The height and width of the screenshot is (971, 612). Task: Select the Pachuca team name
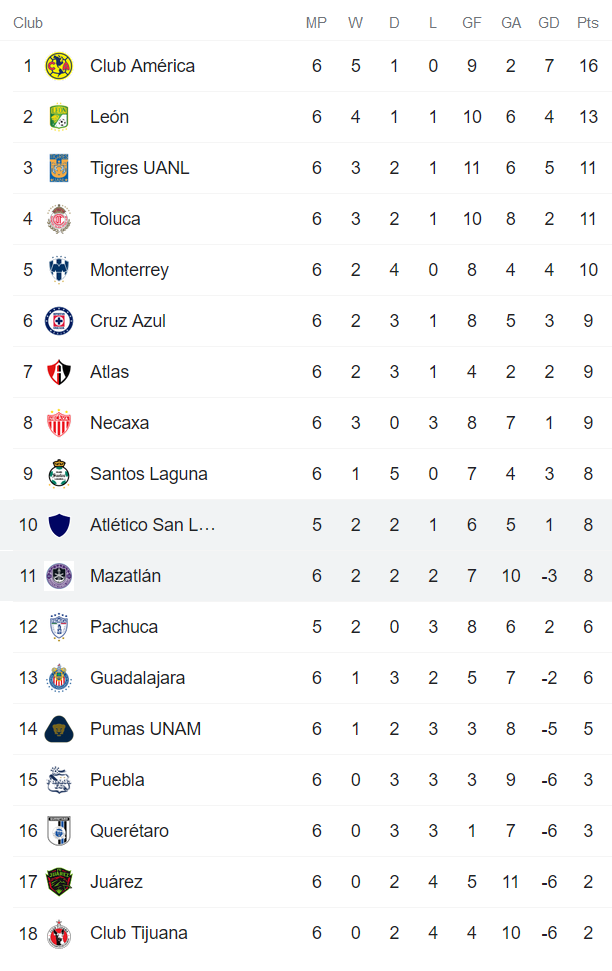(123, 626)
